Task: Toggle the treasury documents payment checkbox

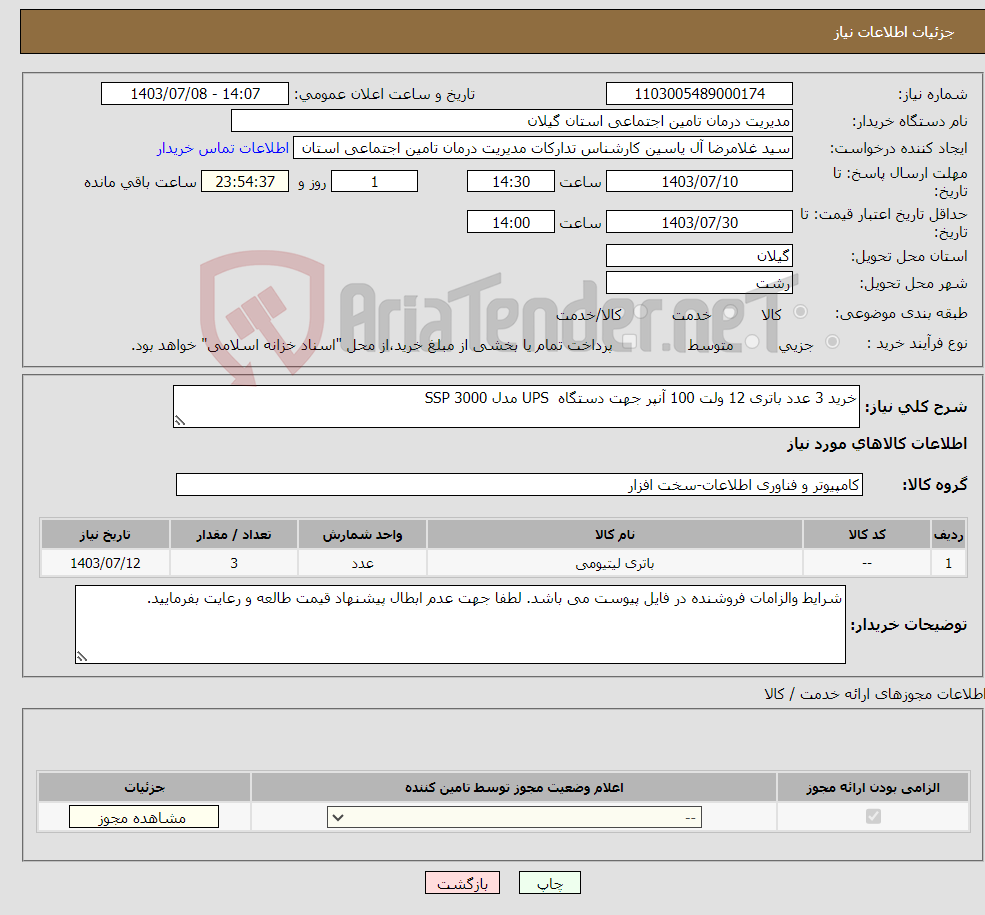Action: coord(629,342)
